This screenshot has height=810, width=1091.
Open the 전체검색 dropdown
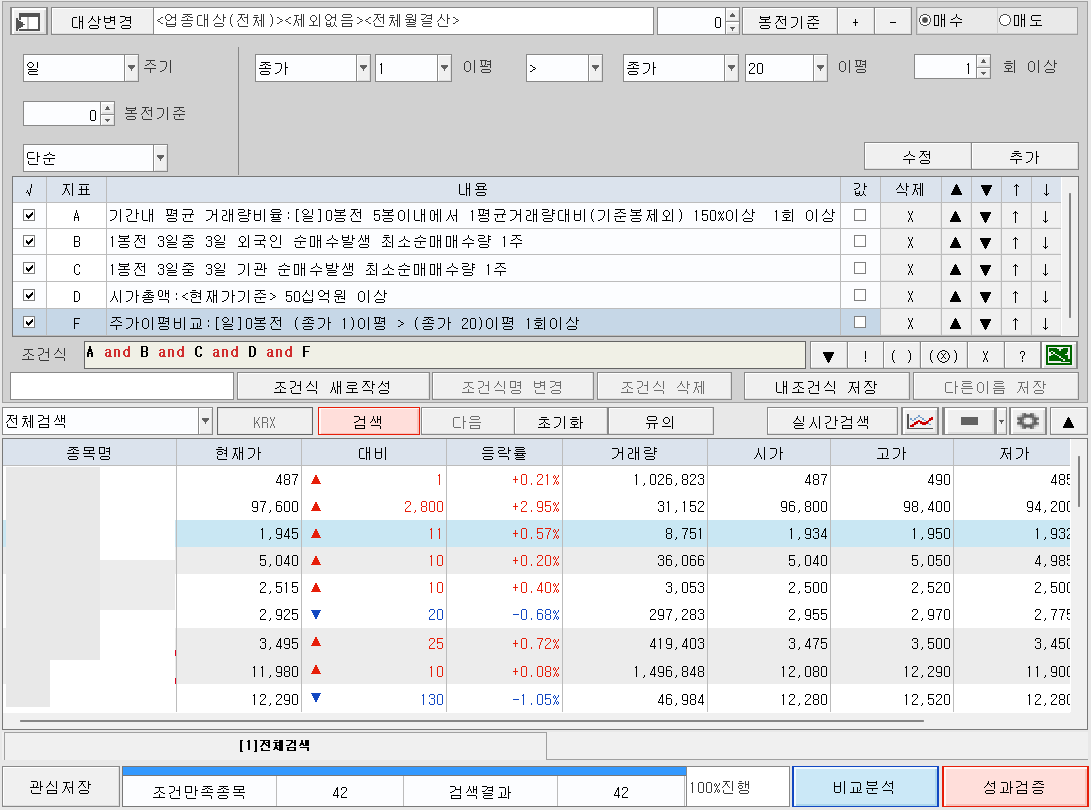(x=207, y=420)
